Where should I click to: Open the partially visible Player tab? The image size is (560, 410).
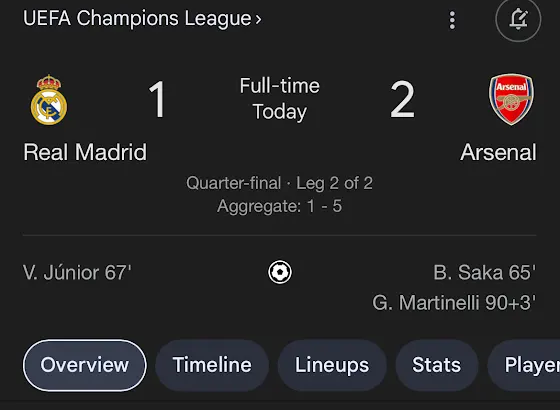coord(524,365)
